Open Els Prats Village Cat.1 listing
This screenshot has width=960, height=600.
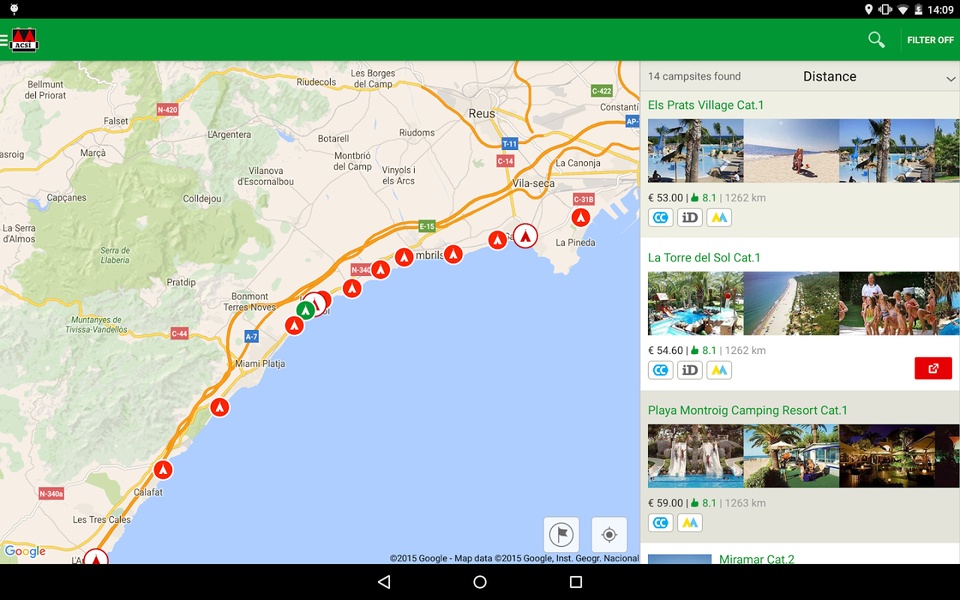tap(705, 105)
